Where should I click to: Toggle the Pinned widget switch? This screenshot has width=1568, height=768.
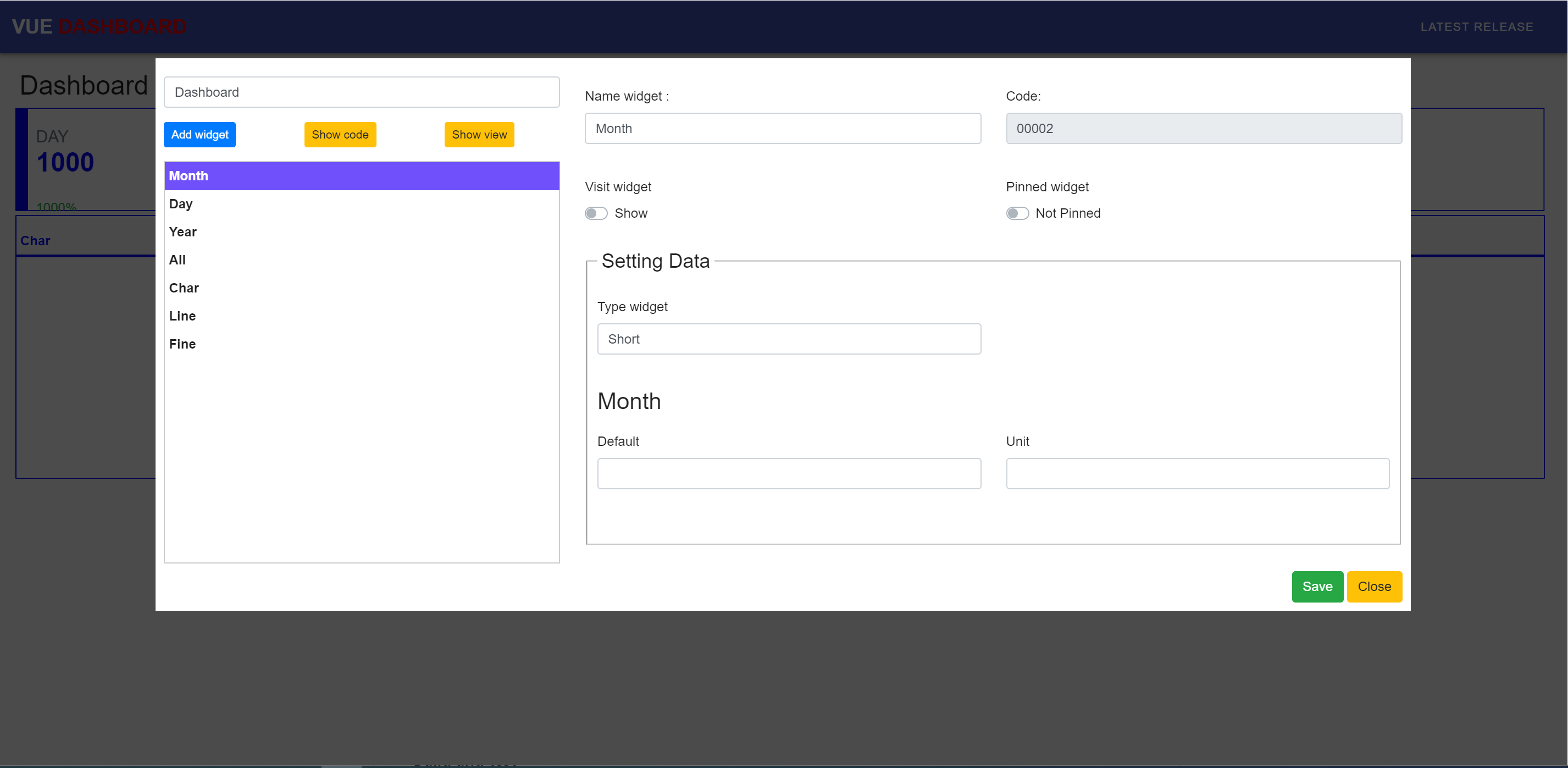point(1017,213)
